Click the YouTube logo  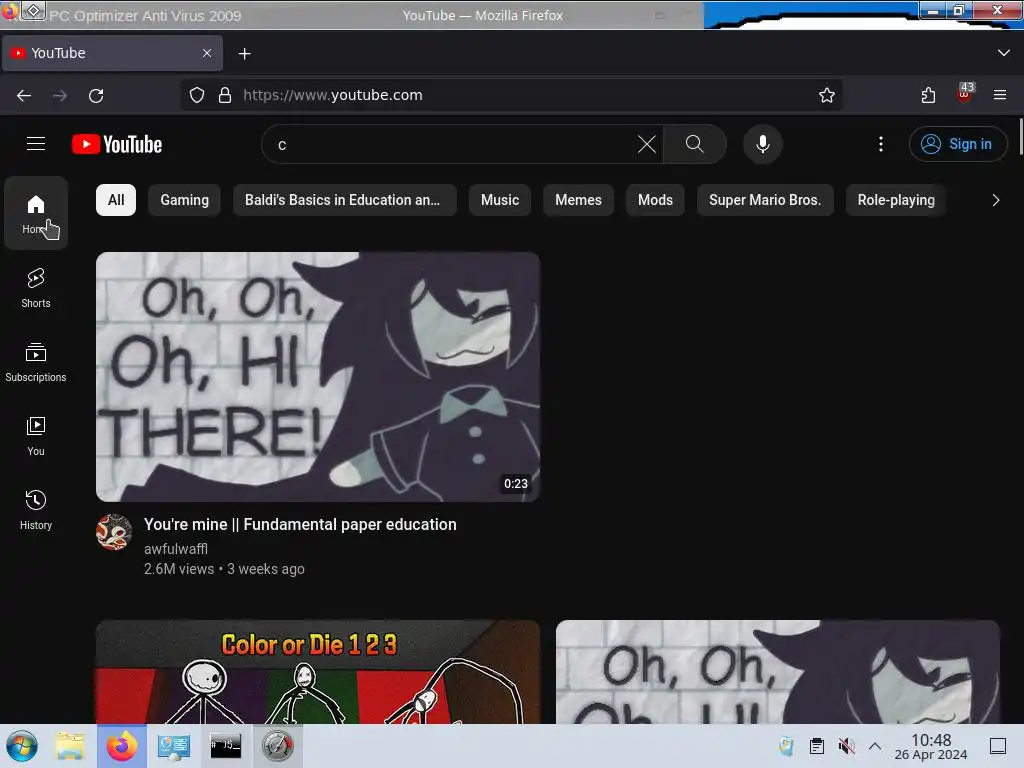tap(117, 144)
